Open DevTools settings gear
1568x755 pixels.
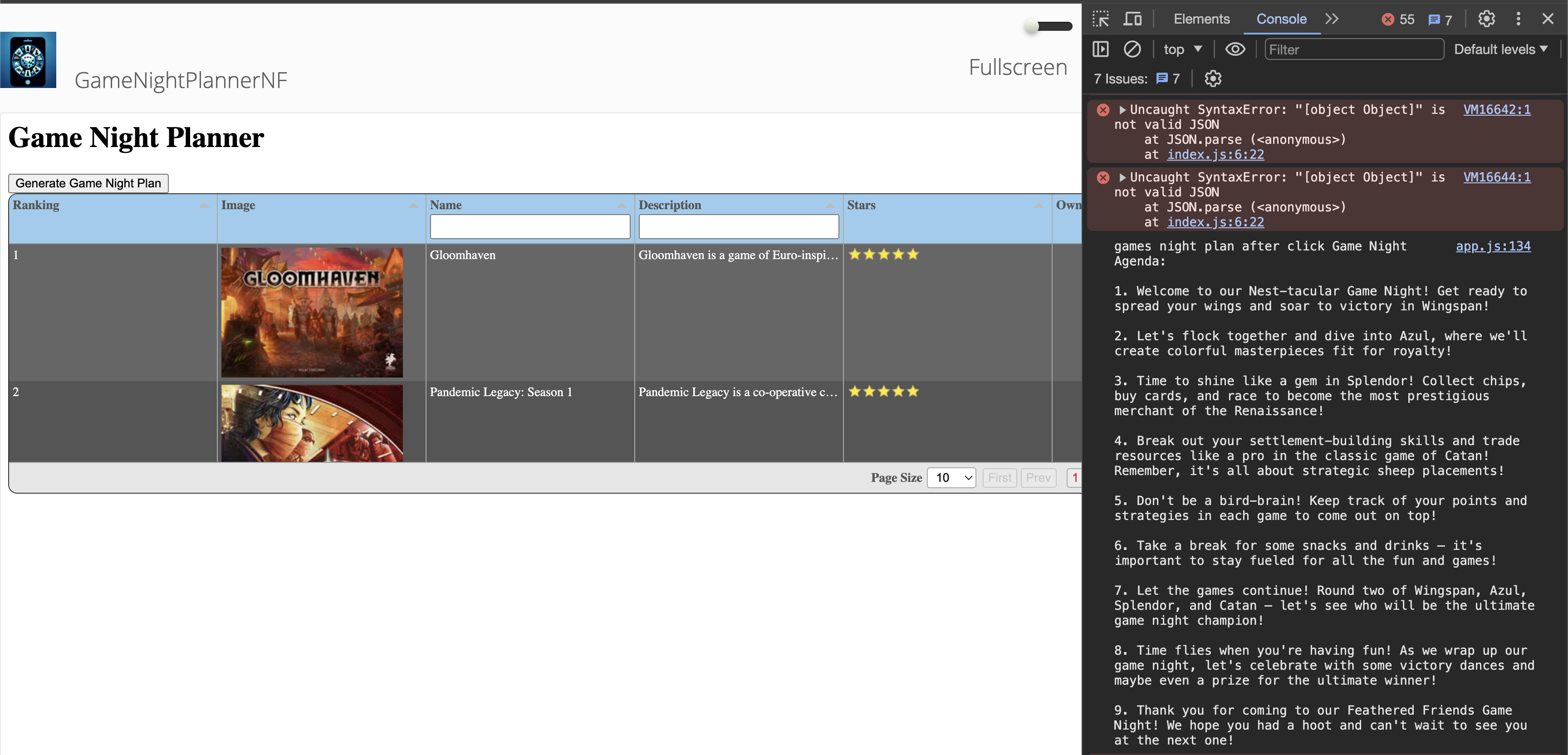coord(1486,19)
